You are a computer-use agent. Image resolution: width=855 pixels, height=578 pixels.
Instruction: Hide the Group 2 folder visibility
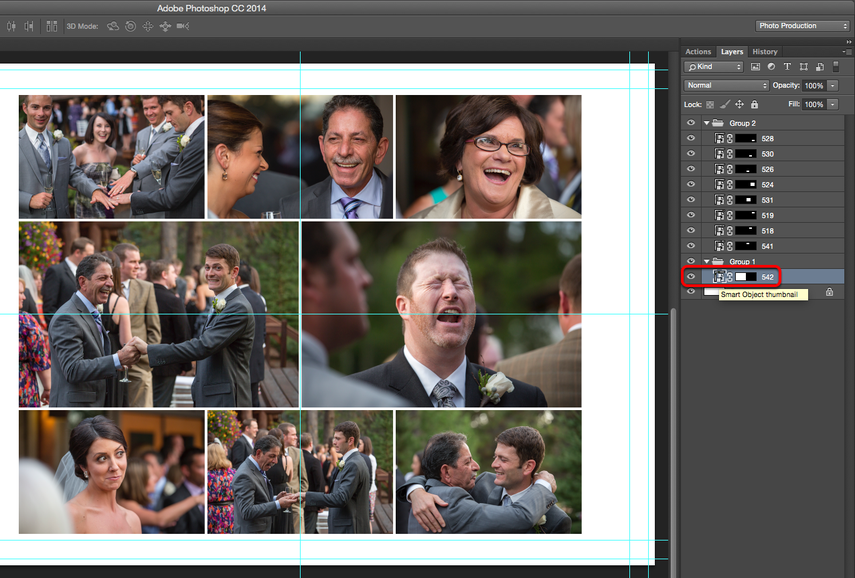(691, 123)
